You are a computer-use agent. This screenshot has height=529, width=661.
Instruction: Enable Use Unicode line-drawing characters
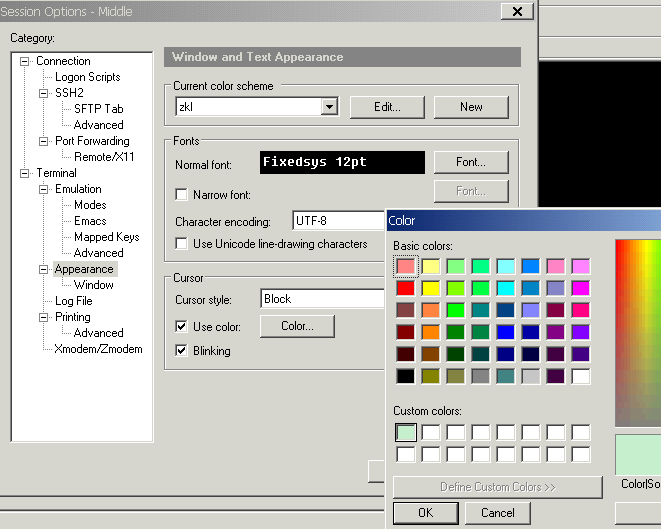tap(181, 244)
